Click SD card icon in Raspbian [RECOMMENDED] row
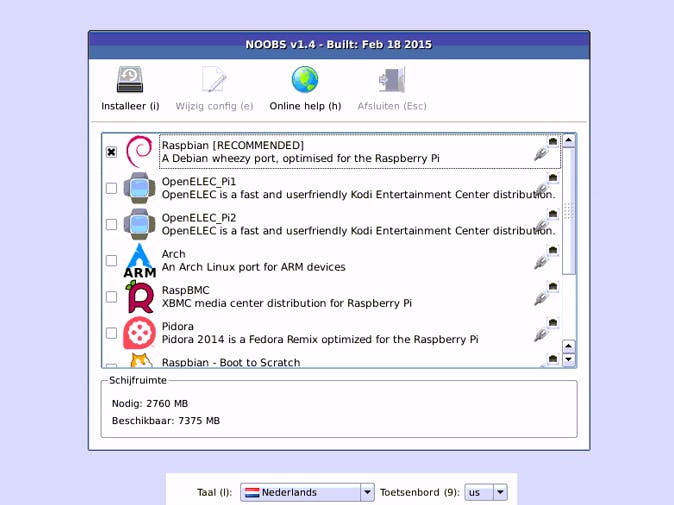This screenshot has height=505, width=674. coord(553,141)
